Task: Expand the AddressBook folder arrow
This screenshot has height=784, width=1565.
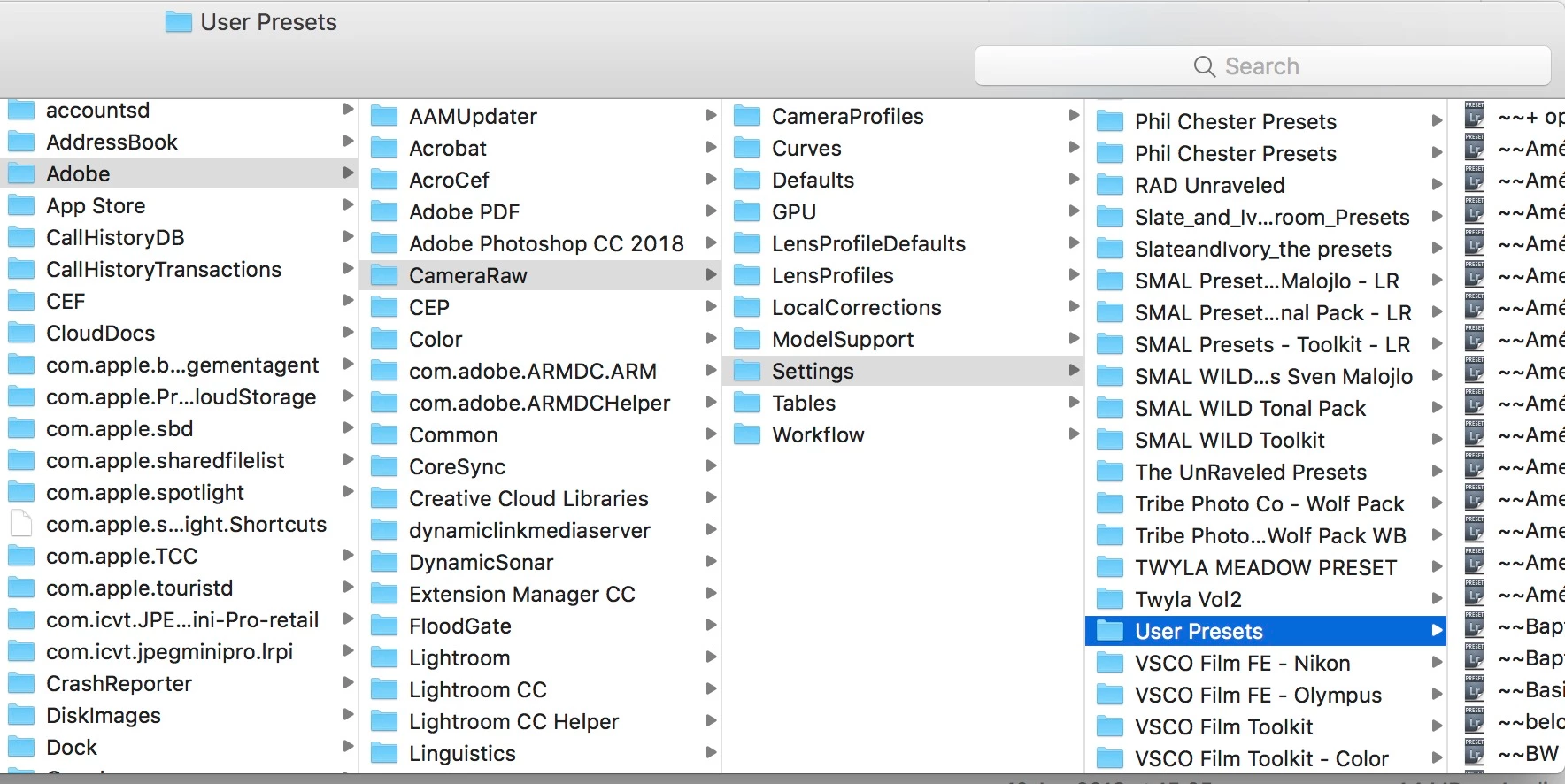Action: 348,142
